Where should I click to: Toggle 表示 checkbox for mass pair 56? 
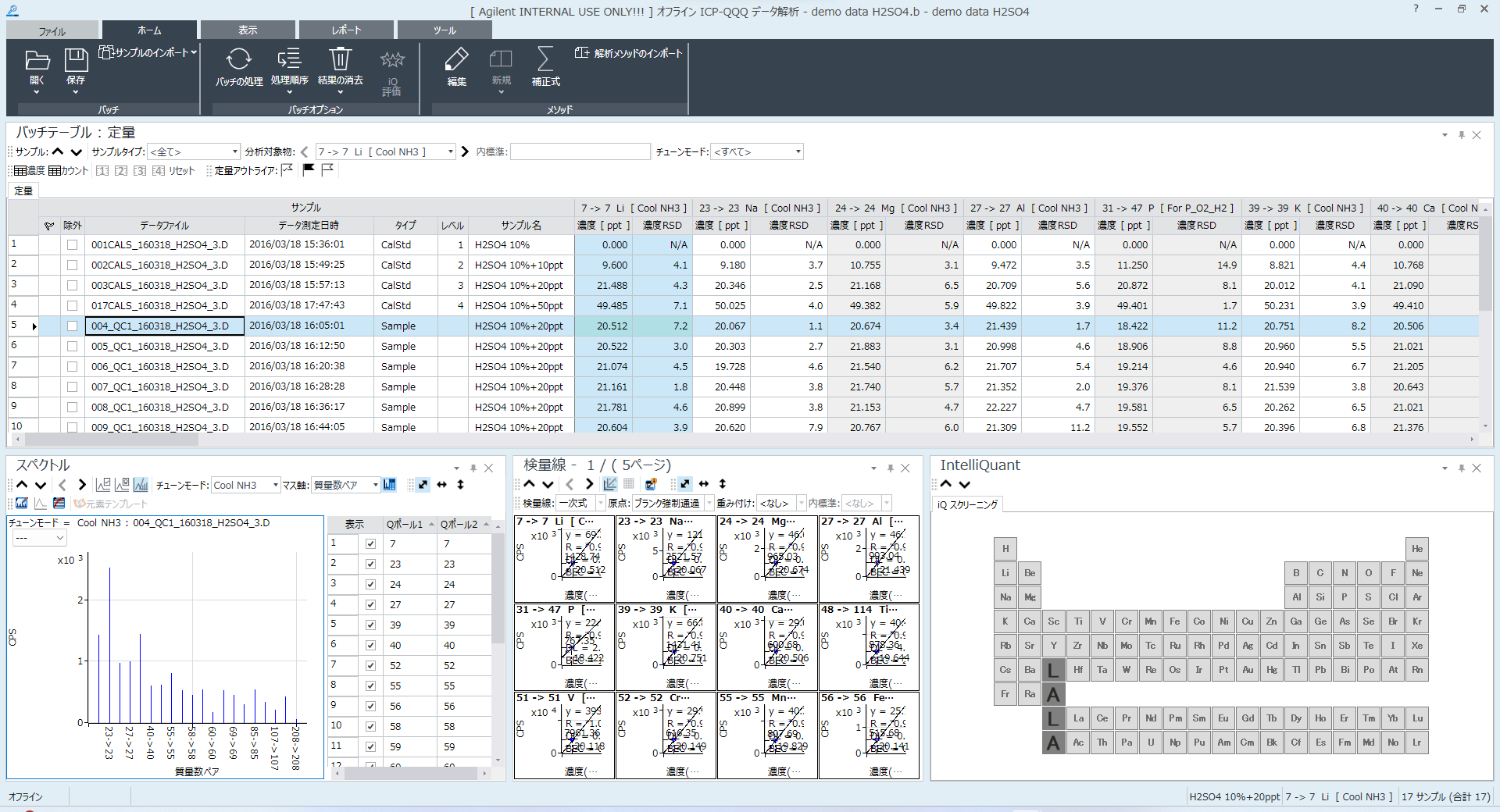(370, 706)
